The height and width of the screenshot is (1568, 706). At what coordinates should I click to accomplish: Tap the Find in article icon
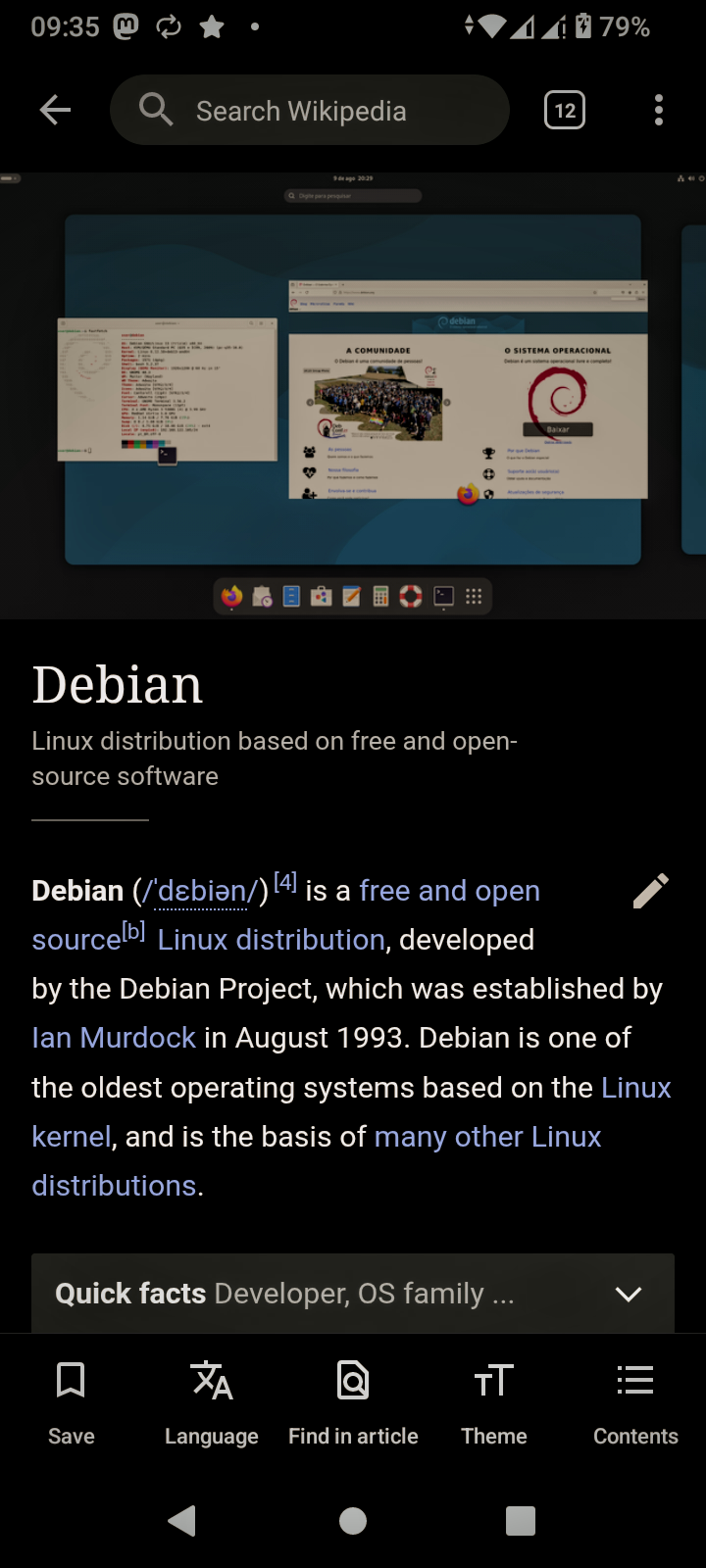pyautogui.click(x=353, y=1381)
